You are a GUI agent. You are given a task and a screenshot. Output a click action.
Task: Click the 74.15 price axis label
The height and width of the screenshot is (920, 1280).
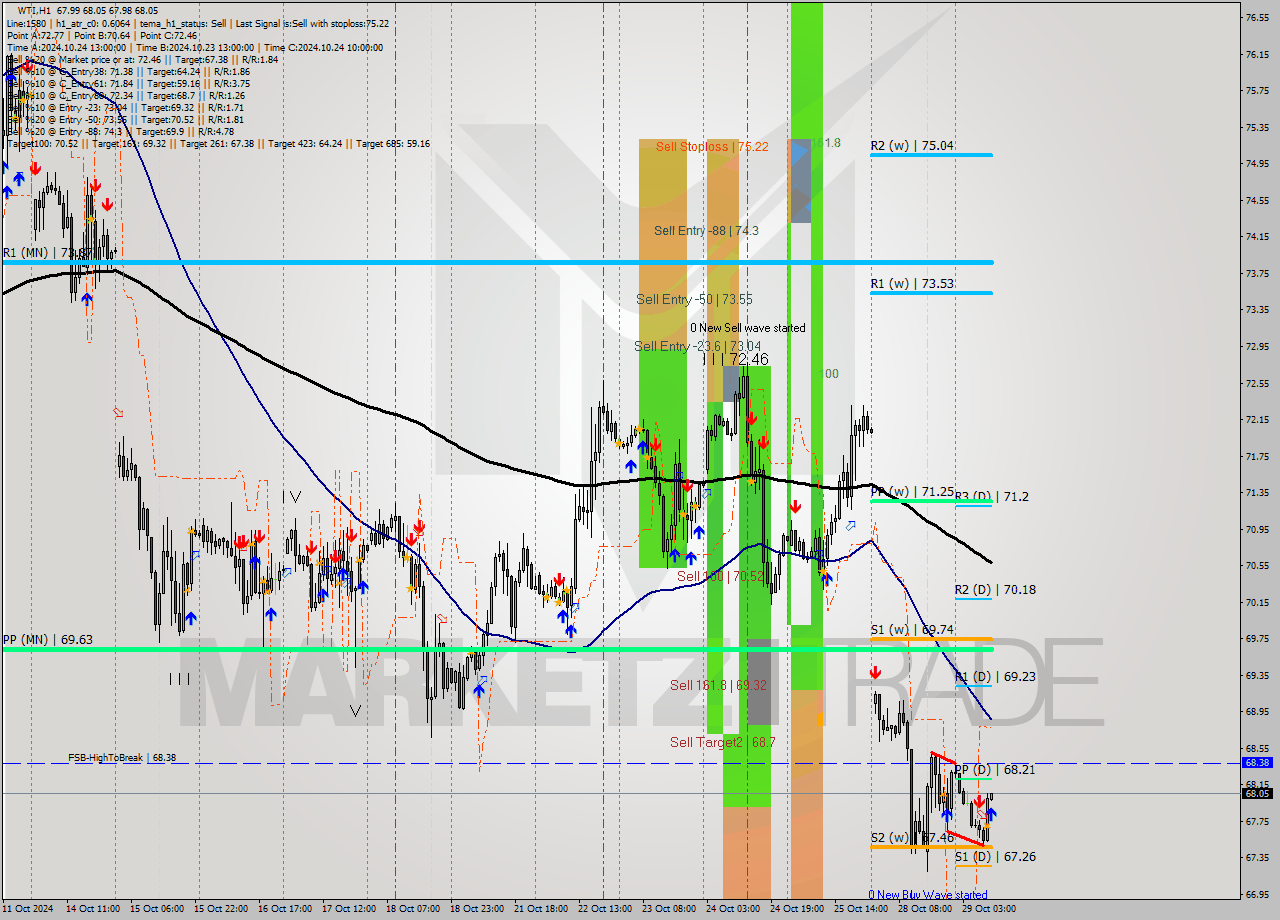point(1257,237)
